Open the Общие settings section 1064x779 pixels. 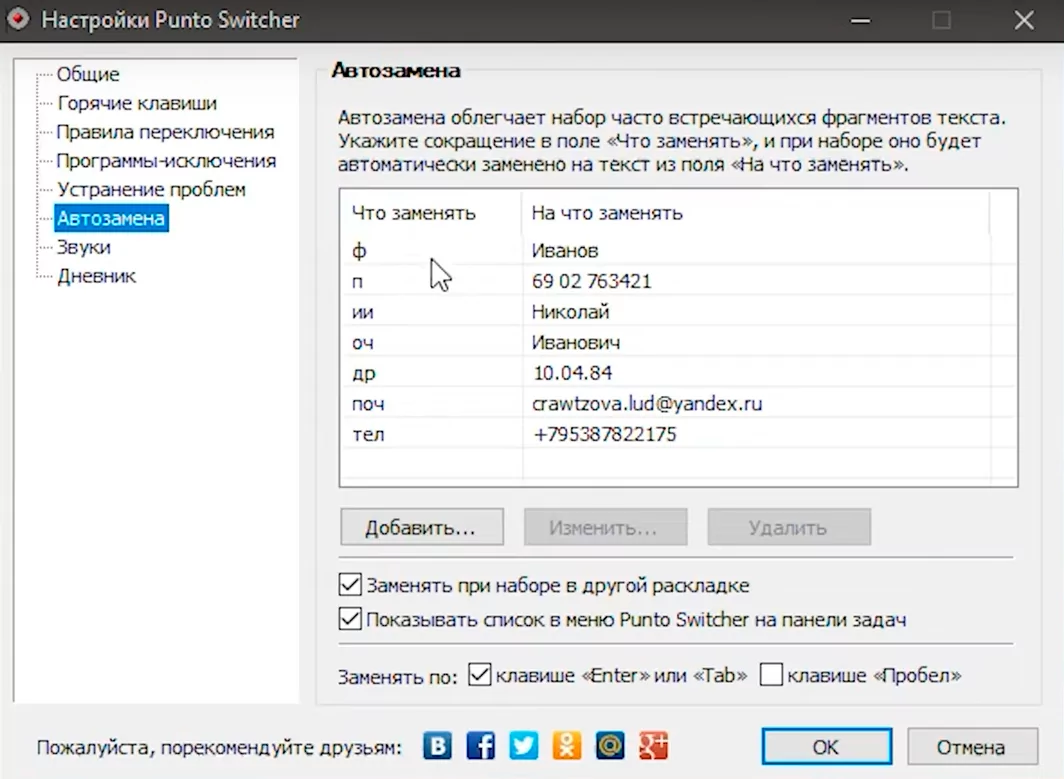point(88,74)
